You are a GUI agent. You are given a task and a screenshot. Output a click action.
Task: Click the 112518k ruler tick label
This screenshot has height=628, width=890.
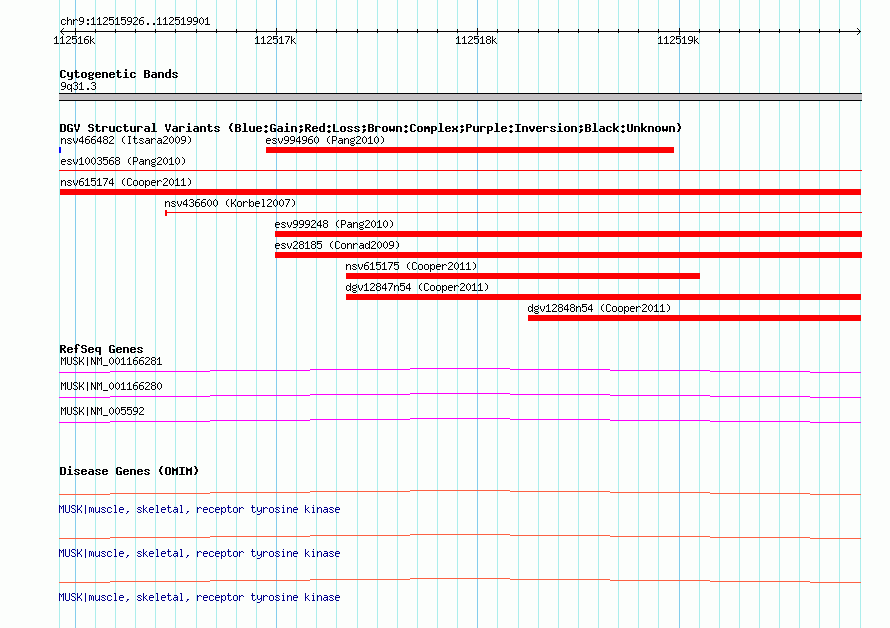tap(476, 40)
